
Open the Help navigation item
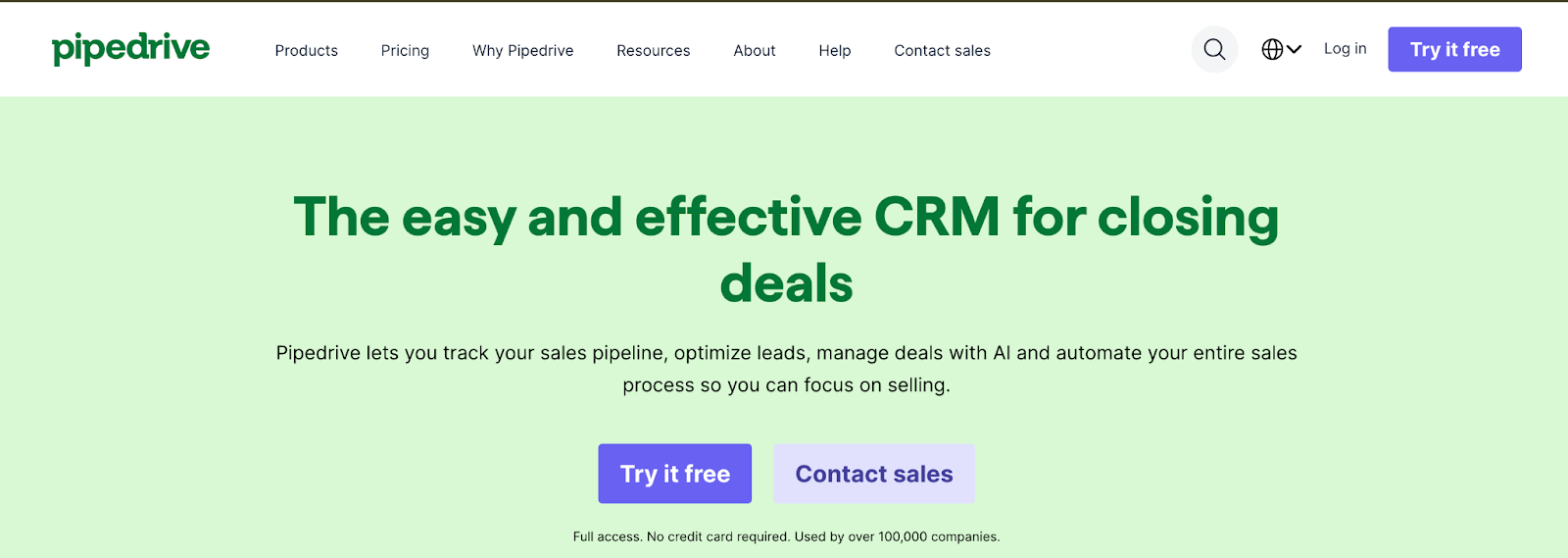[834, 51]
